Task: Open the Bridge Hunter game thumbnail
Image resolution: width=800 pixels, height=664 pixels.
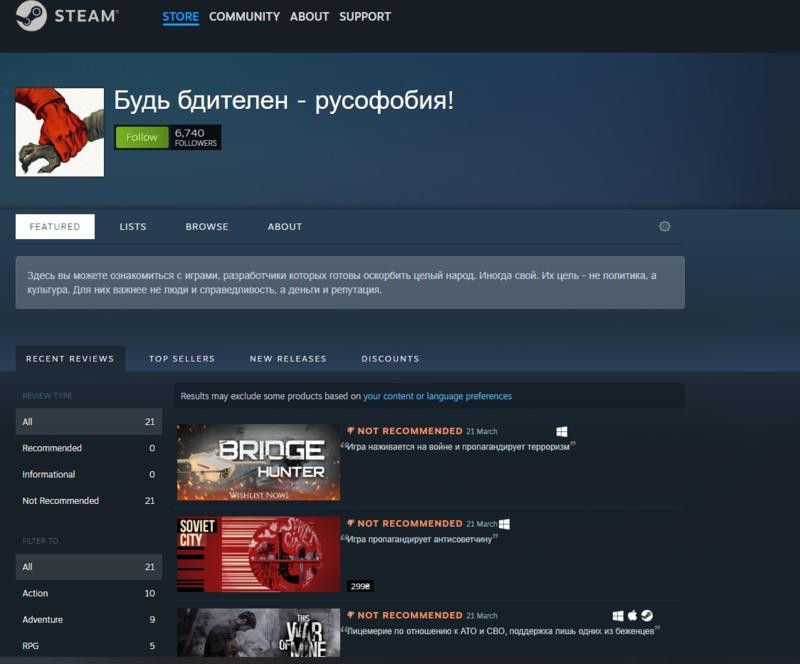Action: [258, 462]
